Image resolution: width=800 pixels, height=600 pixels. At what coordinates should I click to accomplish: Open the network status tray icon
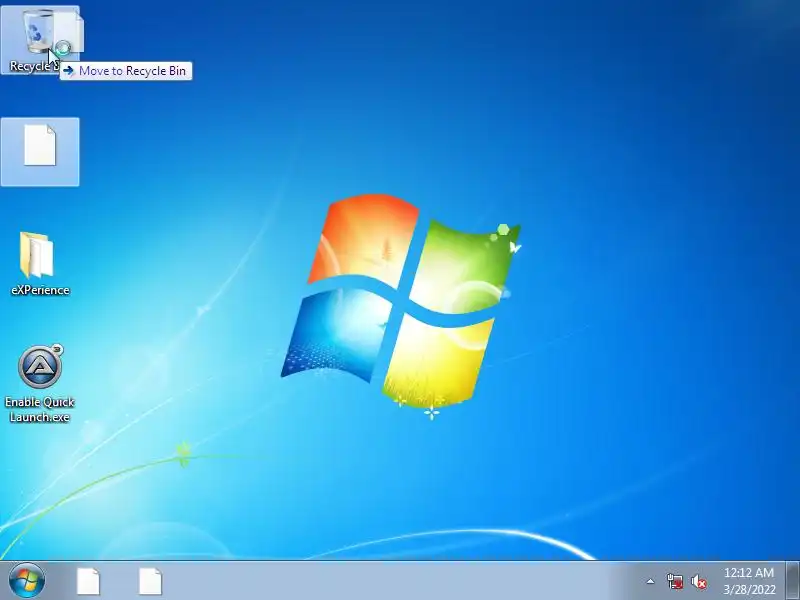click(x=674, y=581)
